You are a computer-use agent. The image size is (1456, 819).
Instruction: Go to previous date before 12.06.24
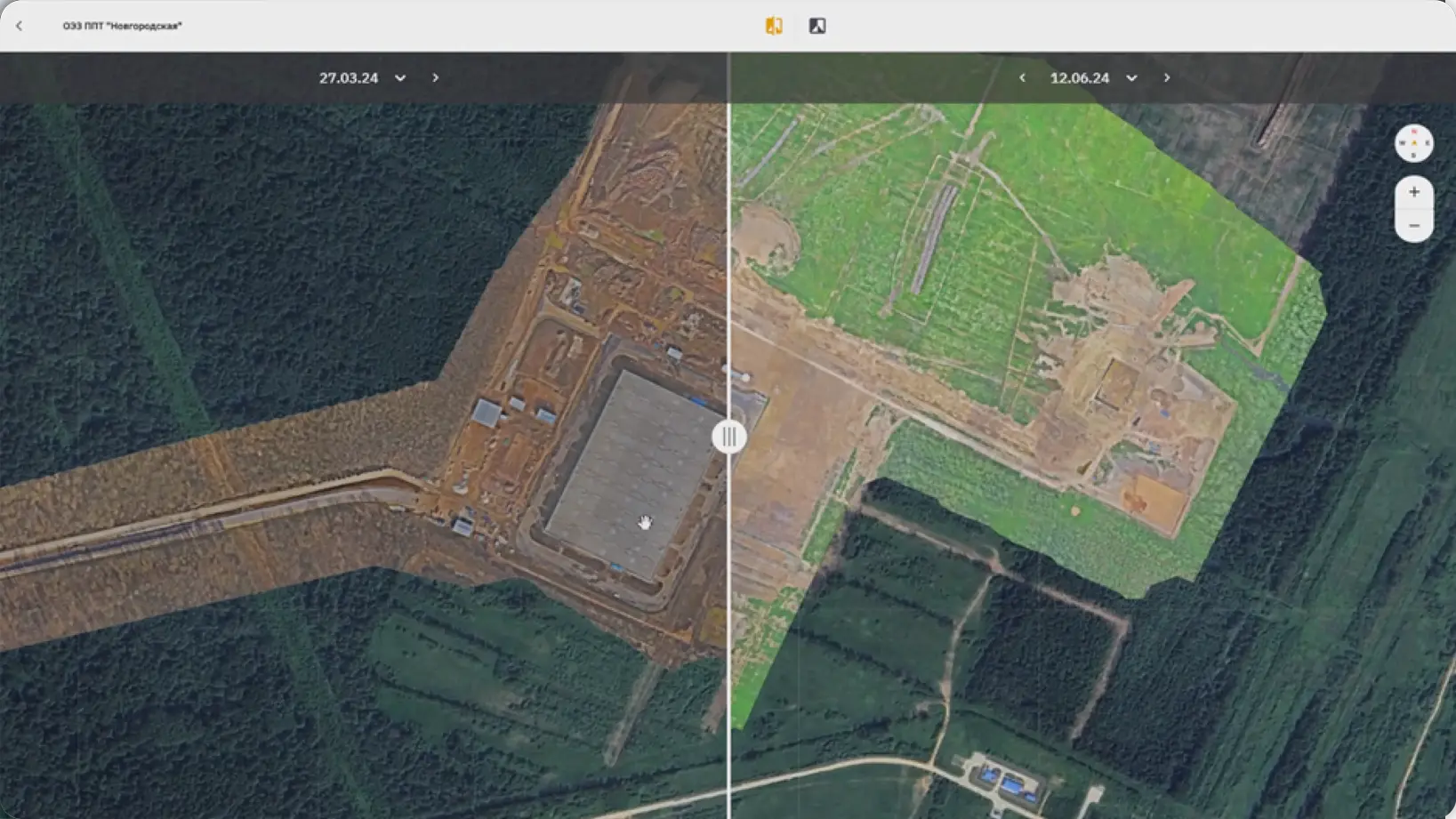click(1022, 77)
